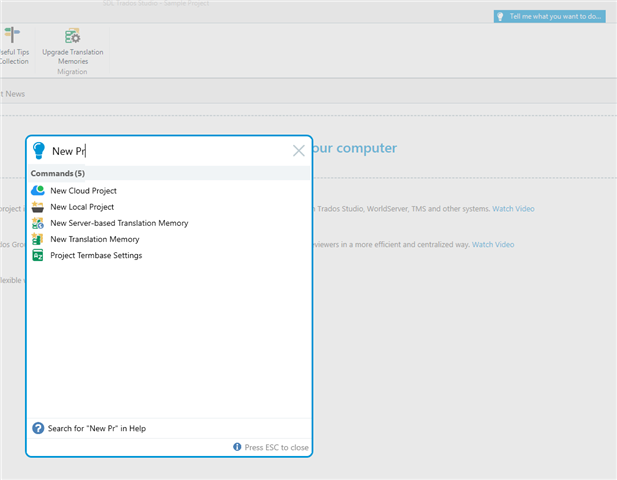
Task: Click the New Translation Memory icon
Action: coord(37,239)
